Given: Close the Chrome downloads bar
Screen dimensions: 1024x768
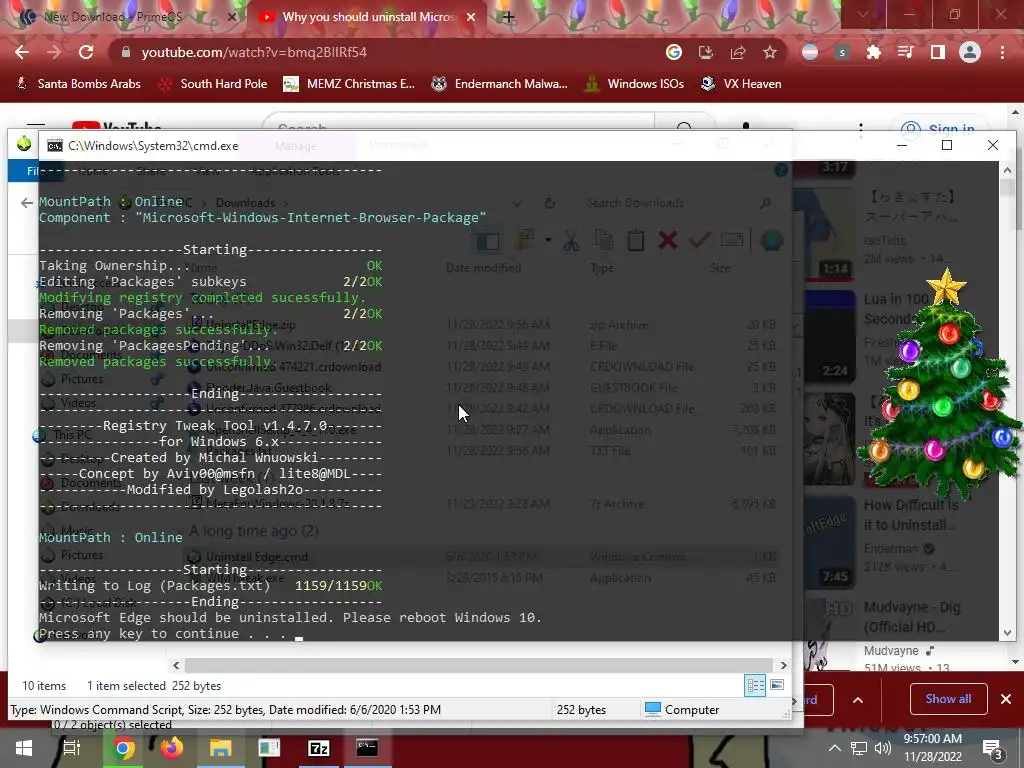Looking at the screenshot, I should pos(1006,699).
